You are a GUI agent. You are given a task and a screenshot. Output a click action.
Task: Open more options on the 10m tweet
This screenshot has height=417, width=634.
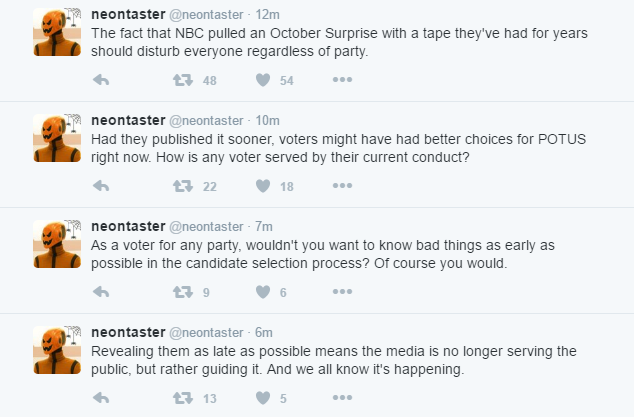click(x=342, y=186)
